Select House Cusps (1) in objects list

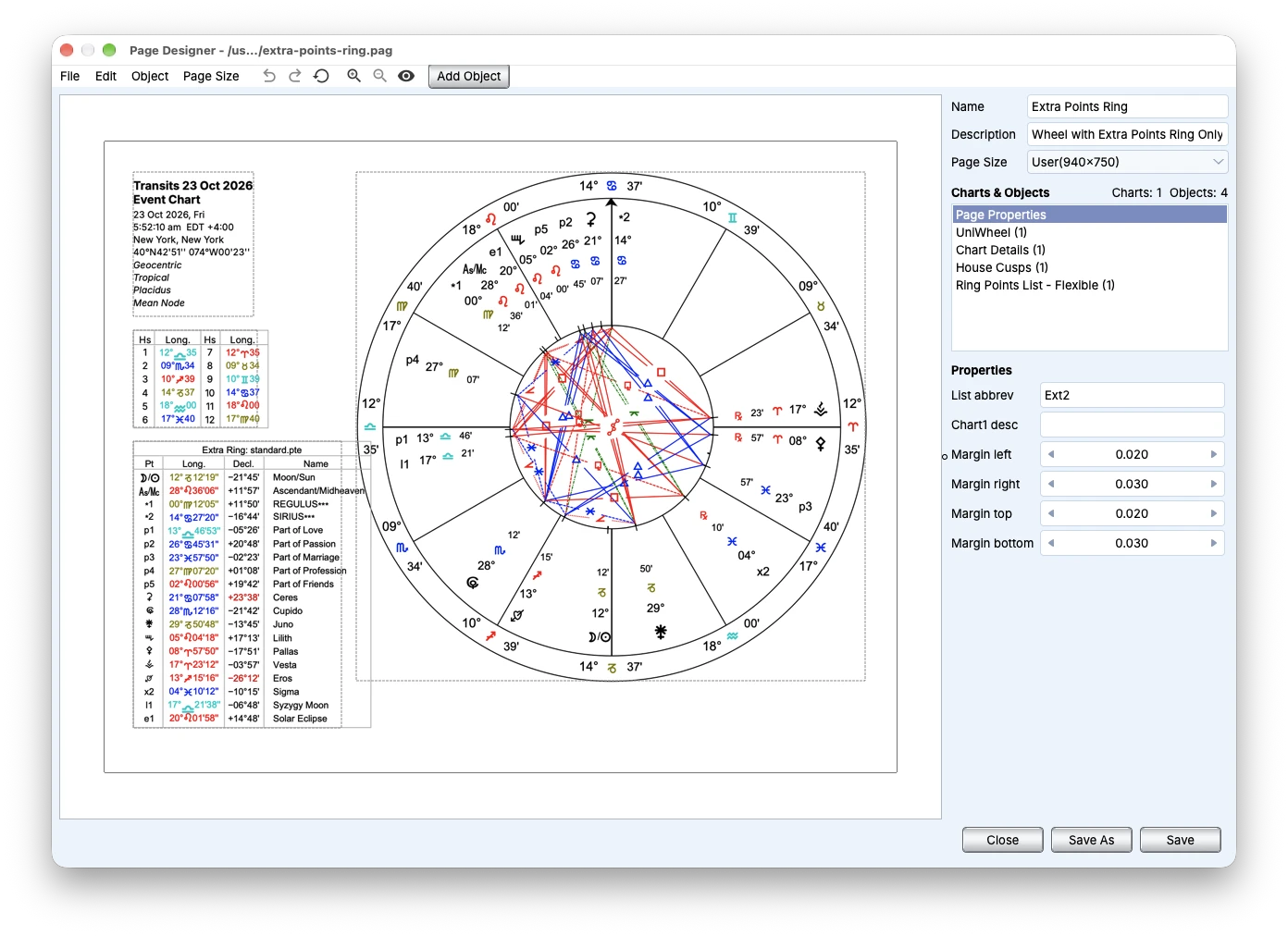[1089, 267]
